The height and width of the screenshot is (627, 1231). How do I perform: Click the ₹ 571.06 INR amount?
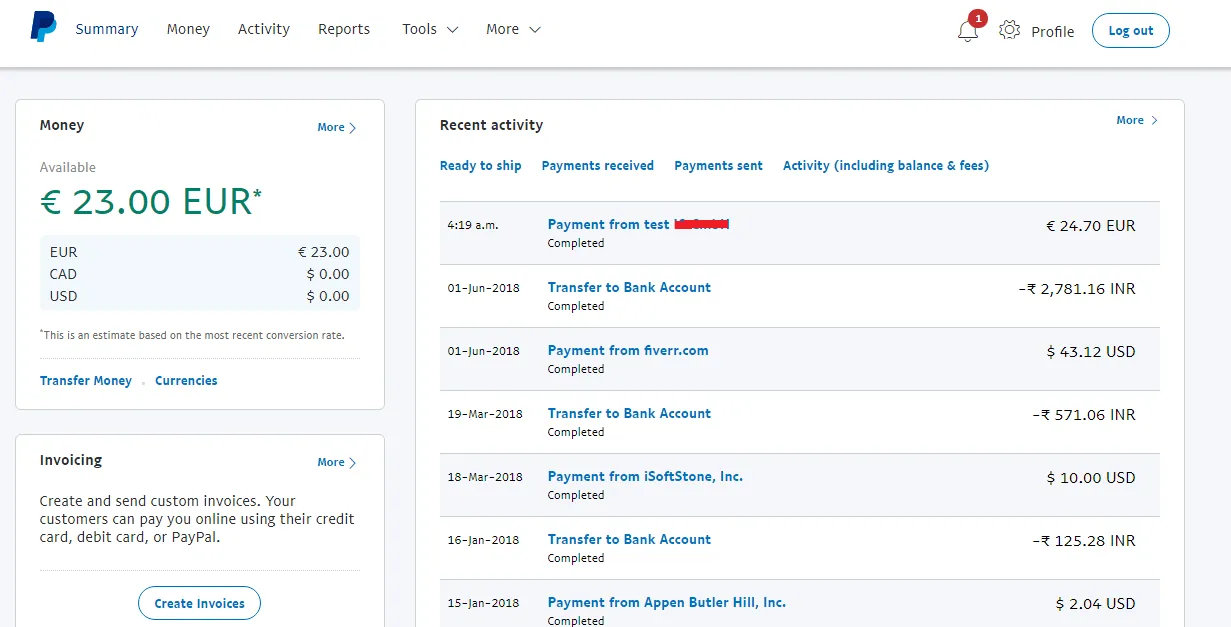tap(1084, 415)
